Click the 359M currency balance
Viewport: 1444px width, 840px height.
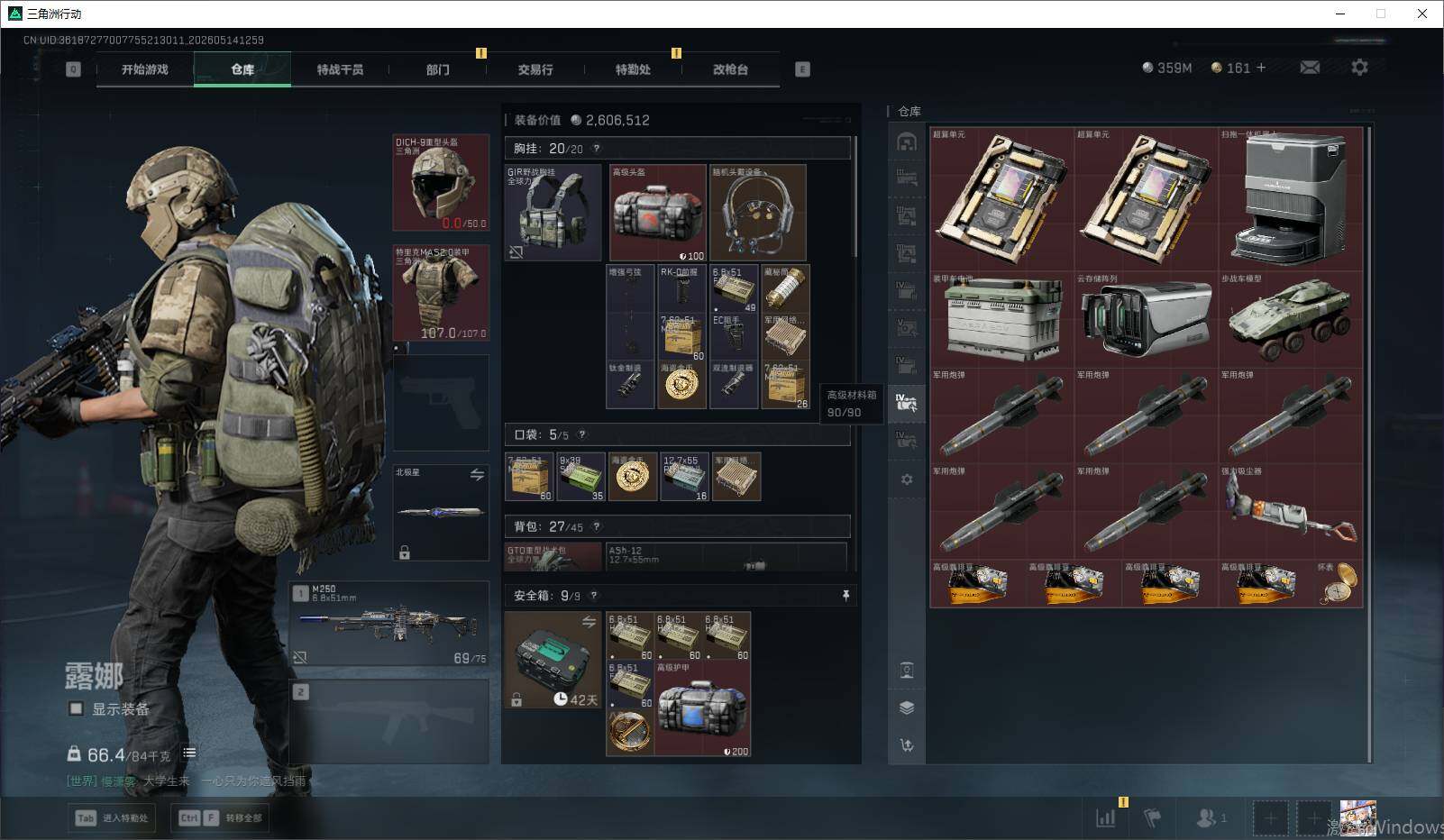[1166, 68]
